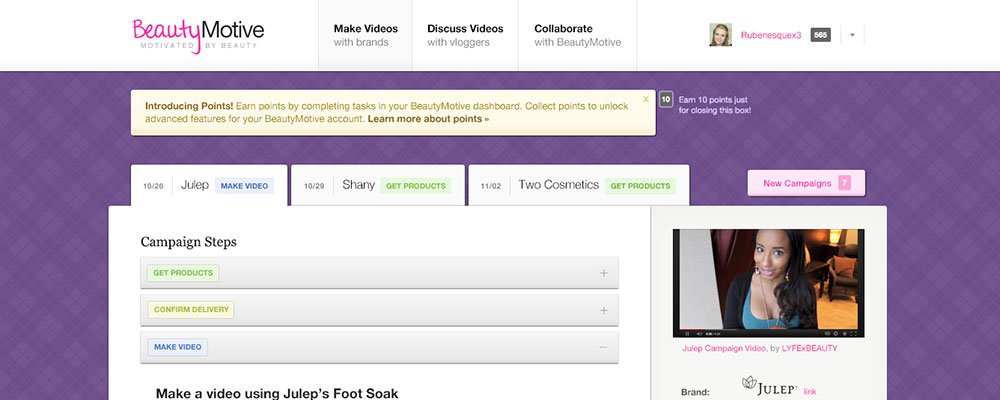Open Learn more about points link
Image resolution: width=1000 pixels, height=400 pixels.
429,119
